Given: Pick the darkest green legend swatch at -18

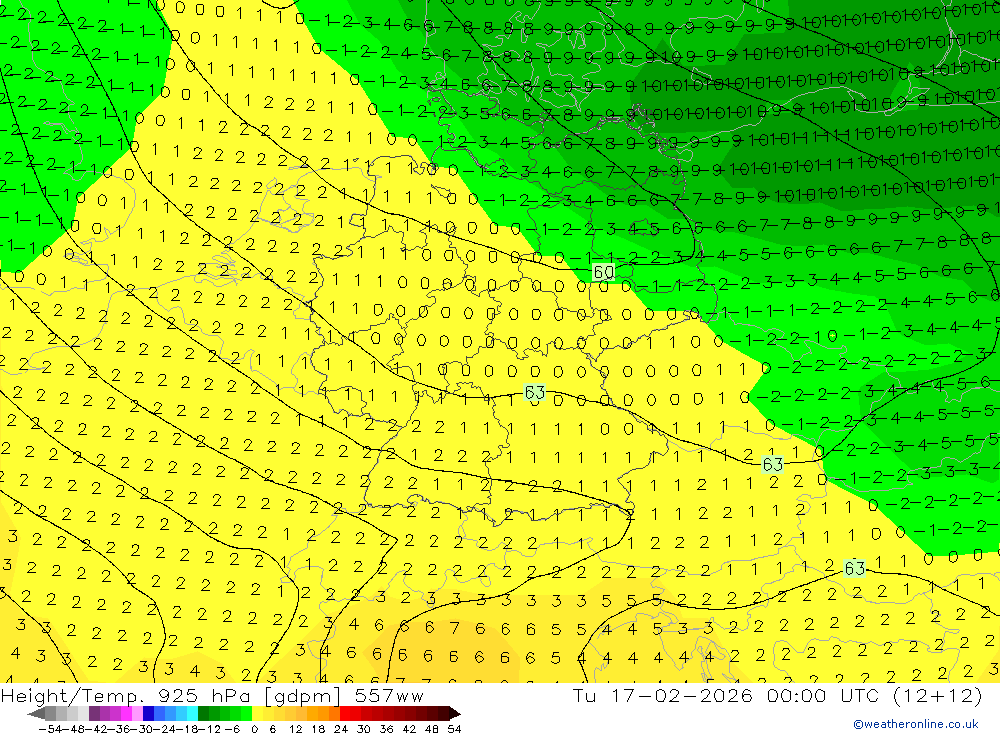Looking at the screenshot, I should [x=203, y=714].
